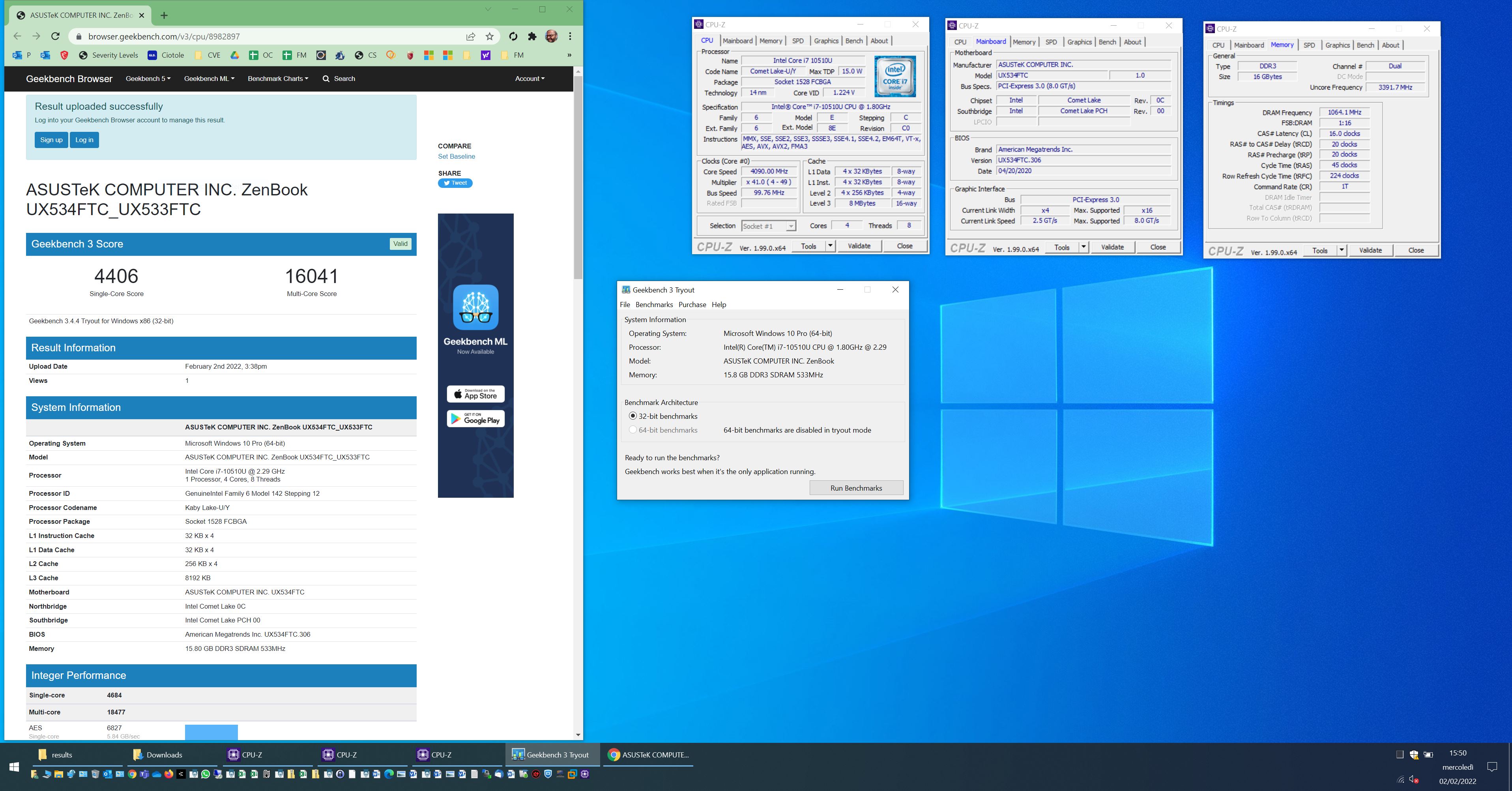Open the Purchase menu in Geekbench 3

(x=692, y=304)
